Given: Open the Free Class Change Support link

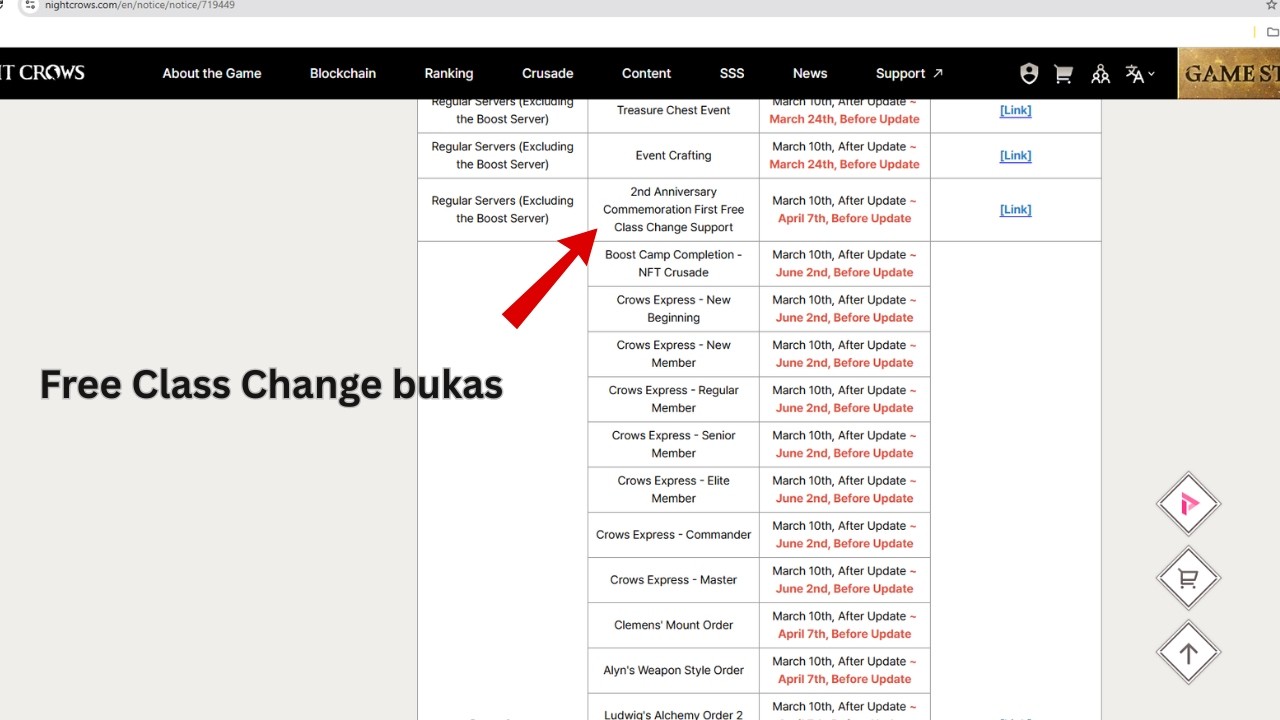Looking at the screenshot, I should 1015,209.
